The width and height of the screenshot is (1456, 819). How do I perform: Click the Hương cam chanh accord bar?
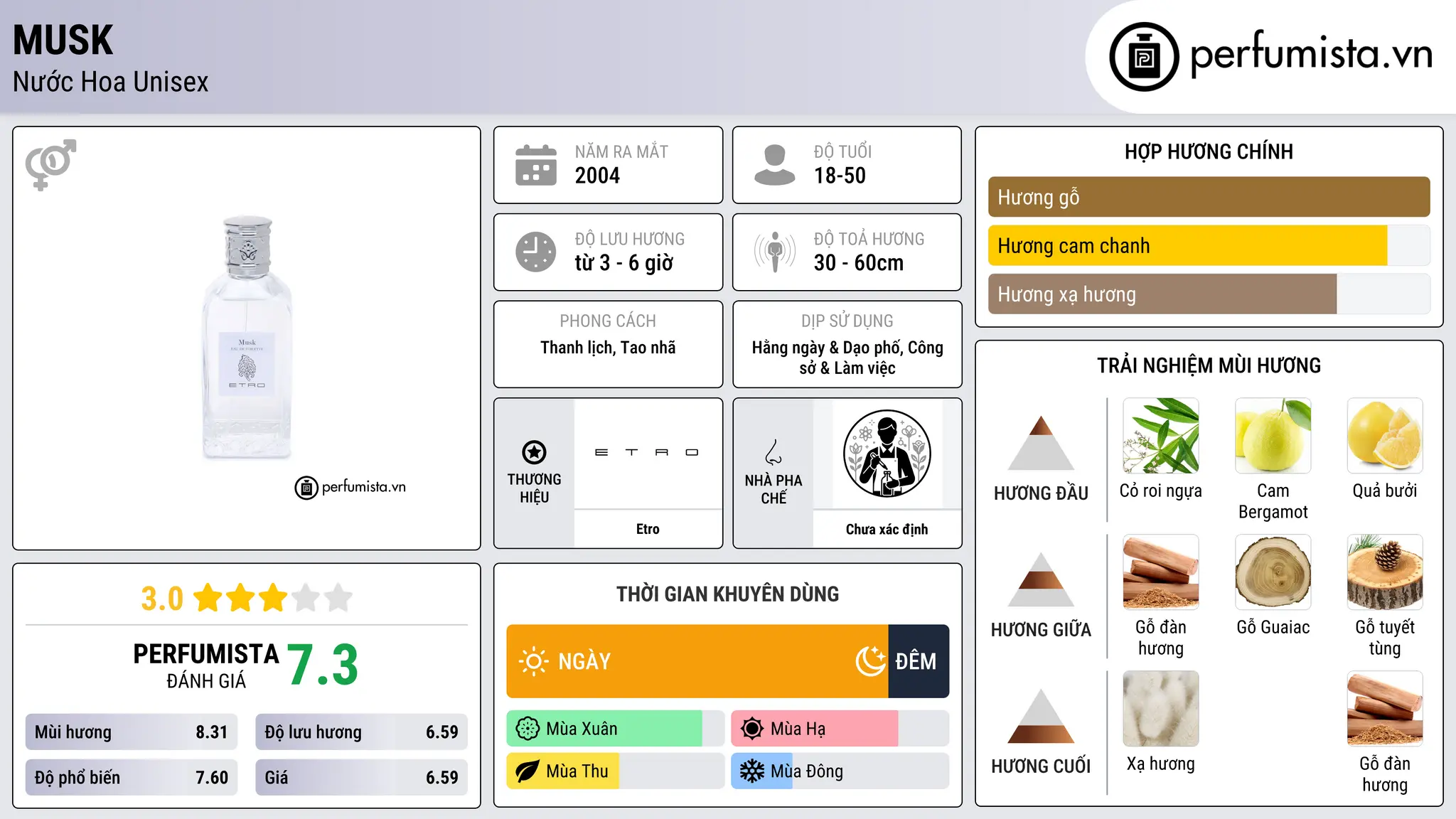tap(1209, 245)
